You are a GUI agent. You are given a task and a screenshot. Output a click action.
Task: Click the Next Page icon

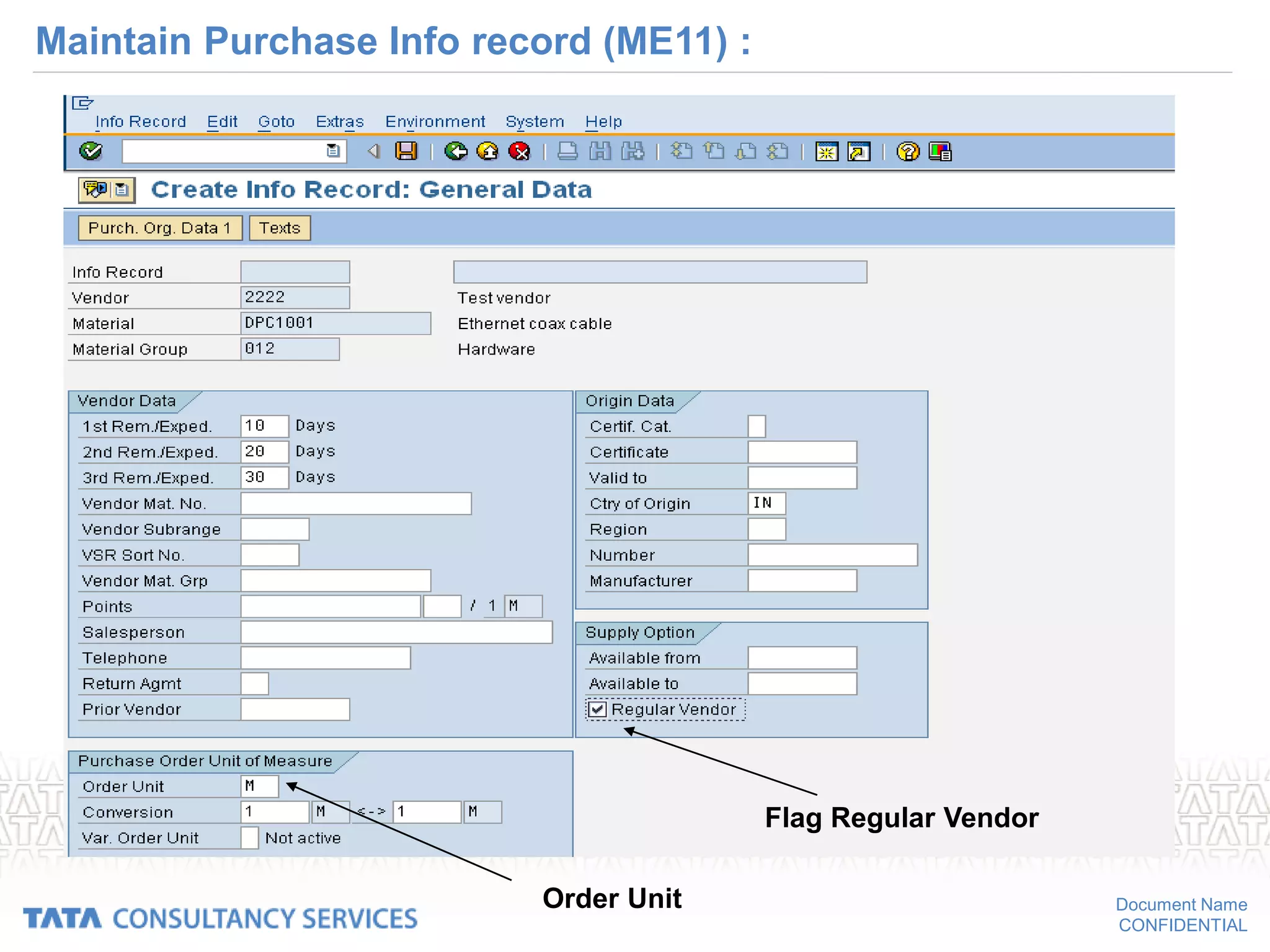746,151
